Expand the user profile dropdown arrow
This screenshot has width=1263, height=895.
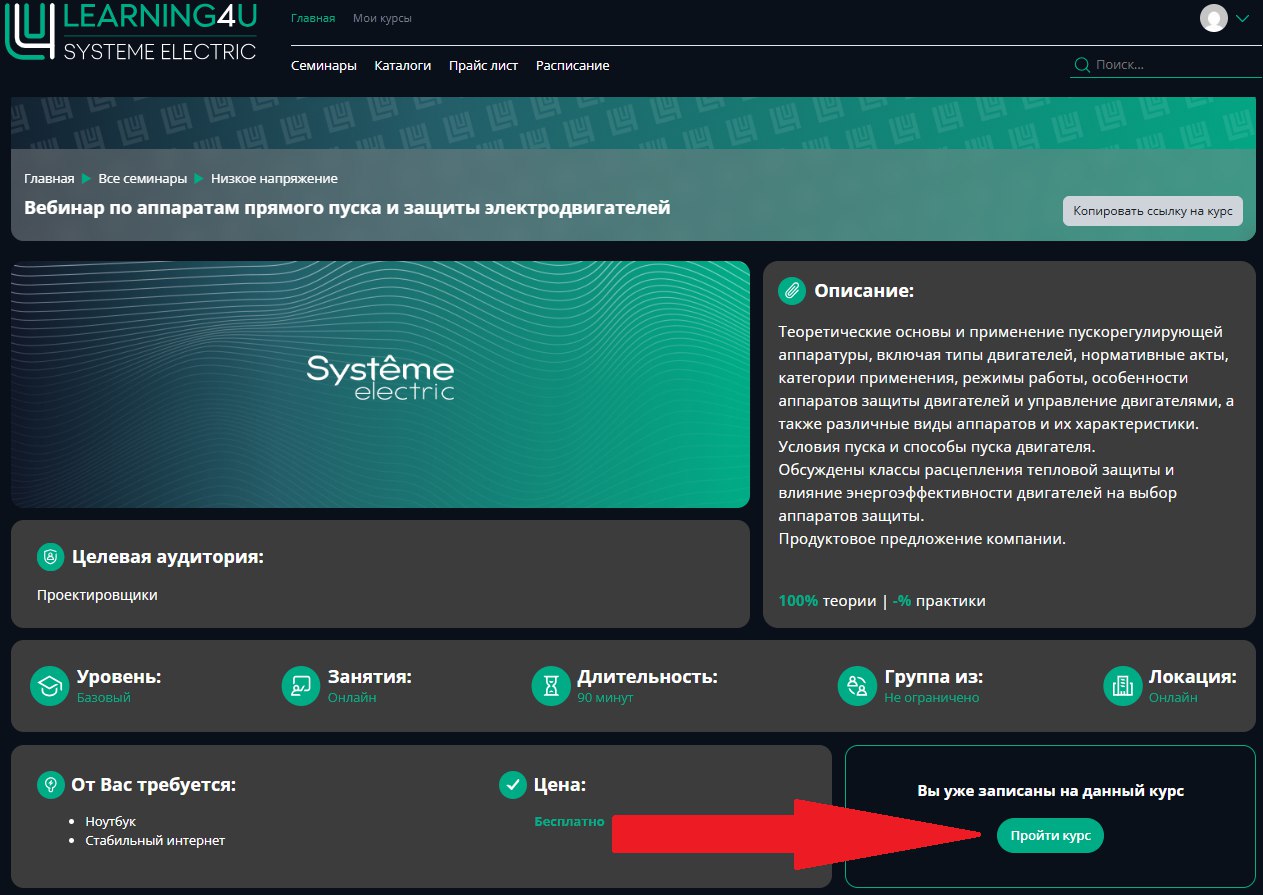1243,18
